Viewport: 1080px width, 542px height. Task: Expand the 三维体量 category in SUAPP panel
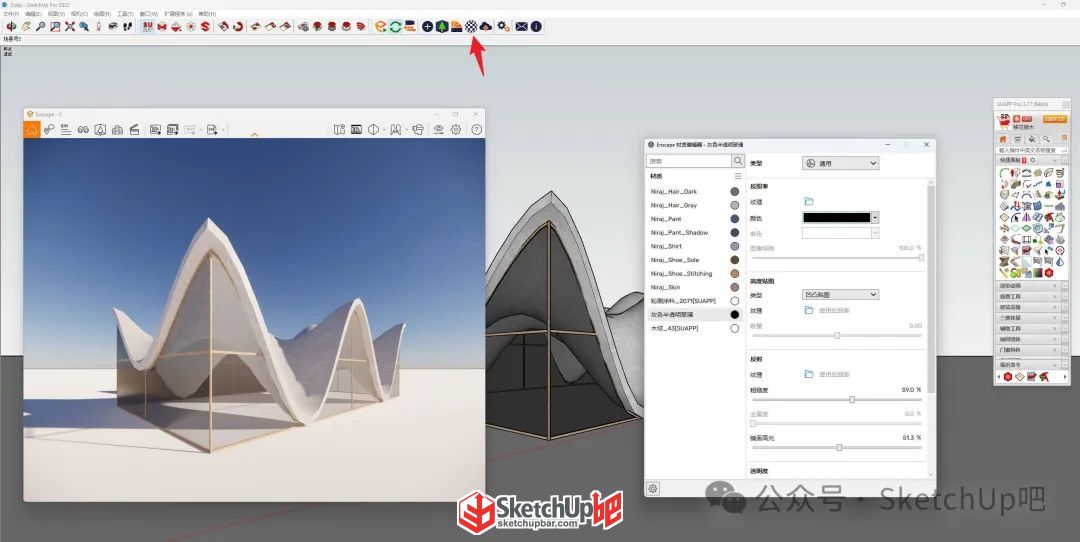(x=1027, y=318)
